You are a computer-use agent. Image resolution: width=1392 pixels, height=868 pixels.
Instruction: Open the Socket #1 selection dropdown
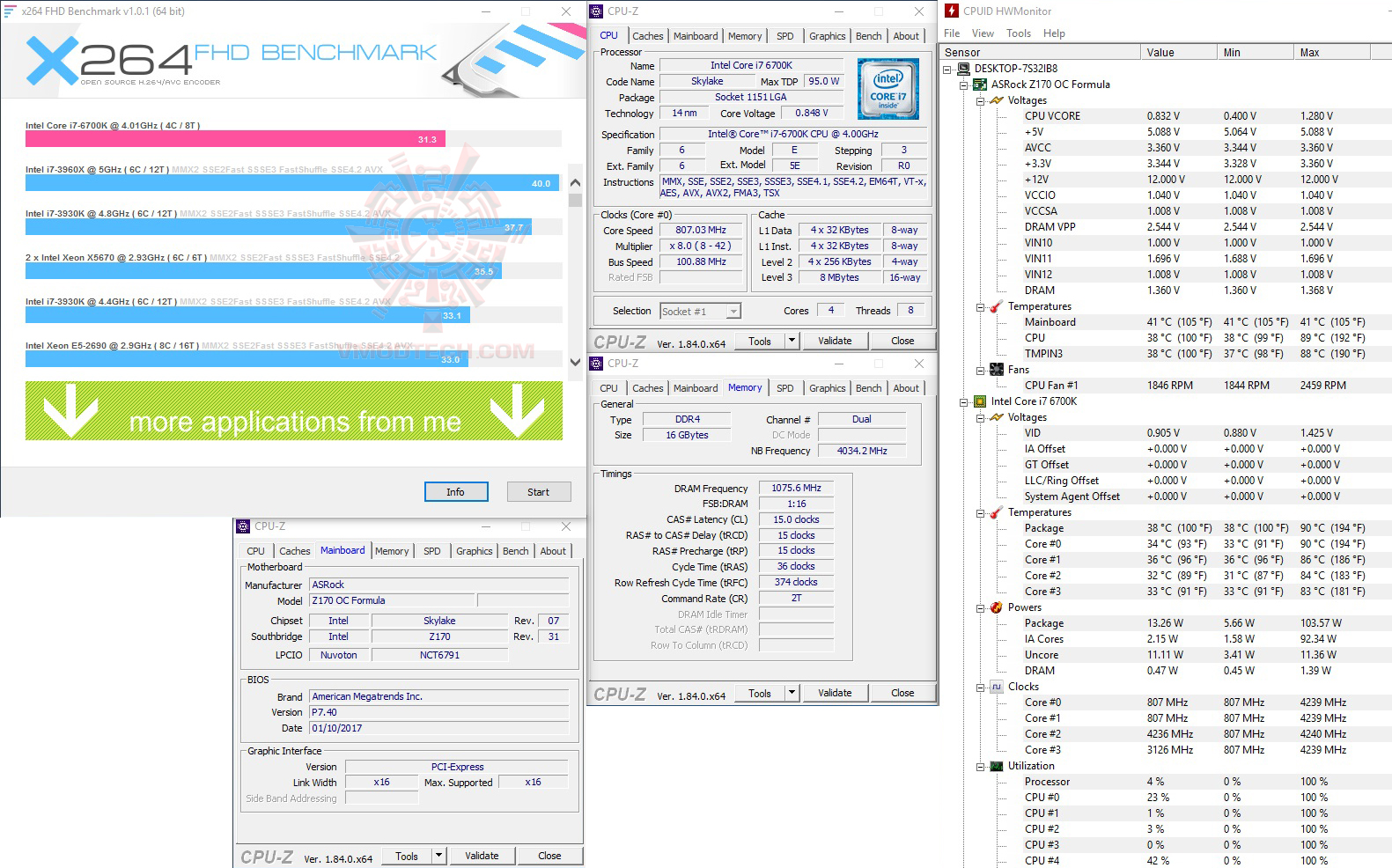click(733, 312)
